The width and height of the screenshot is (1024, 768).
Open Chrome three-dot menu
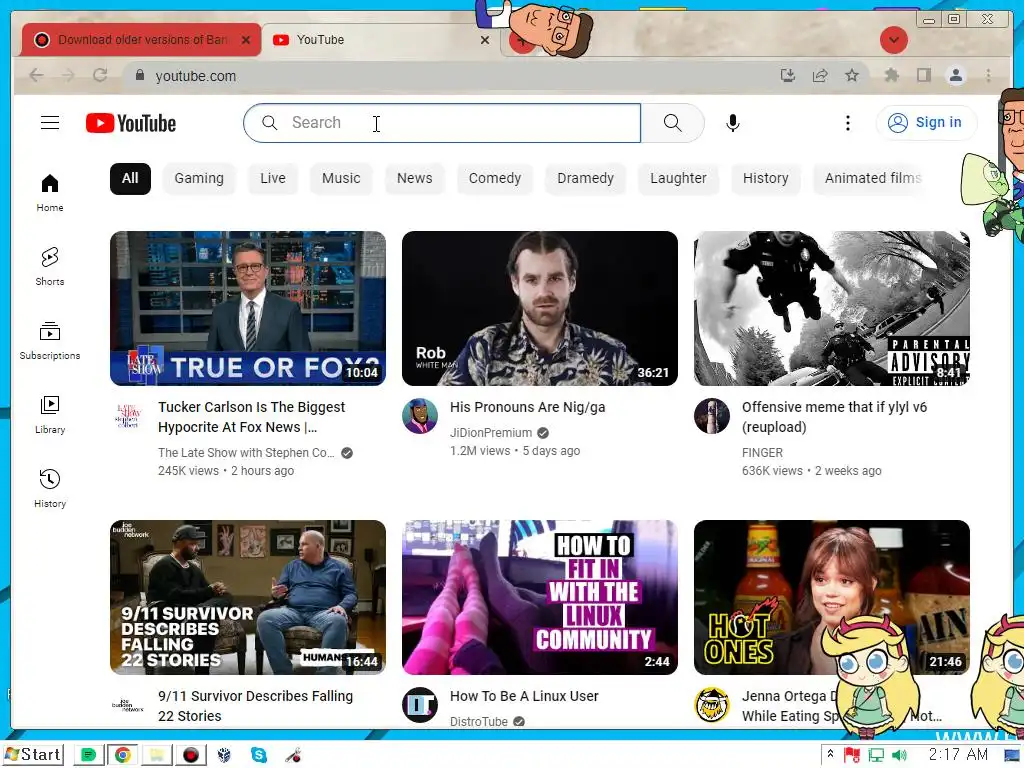pyautogui.click(x=988, y=76)
